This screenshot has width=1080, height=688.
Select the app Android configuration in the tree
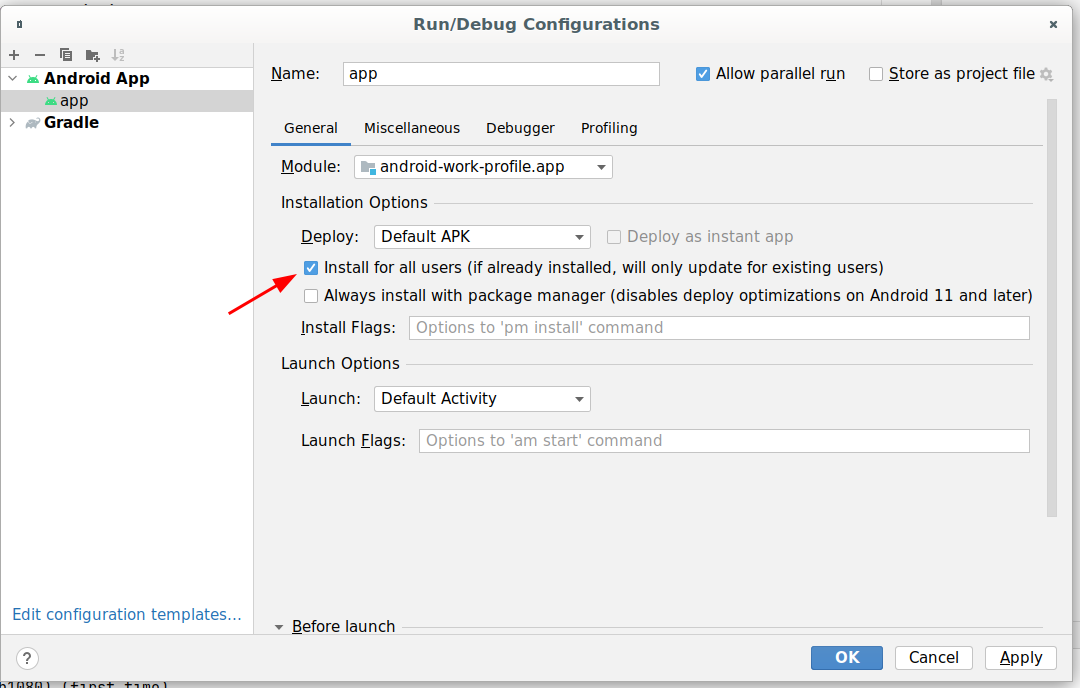74,101
